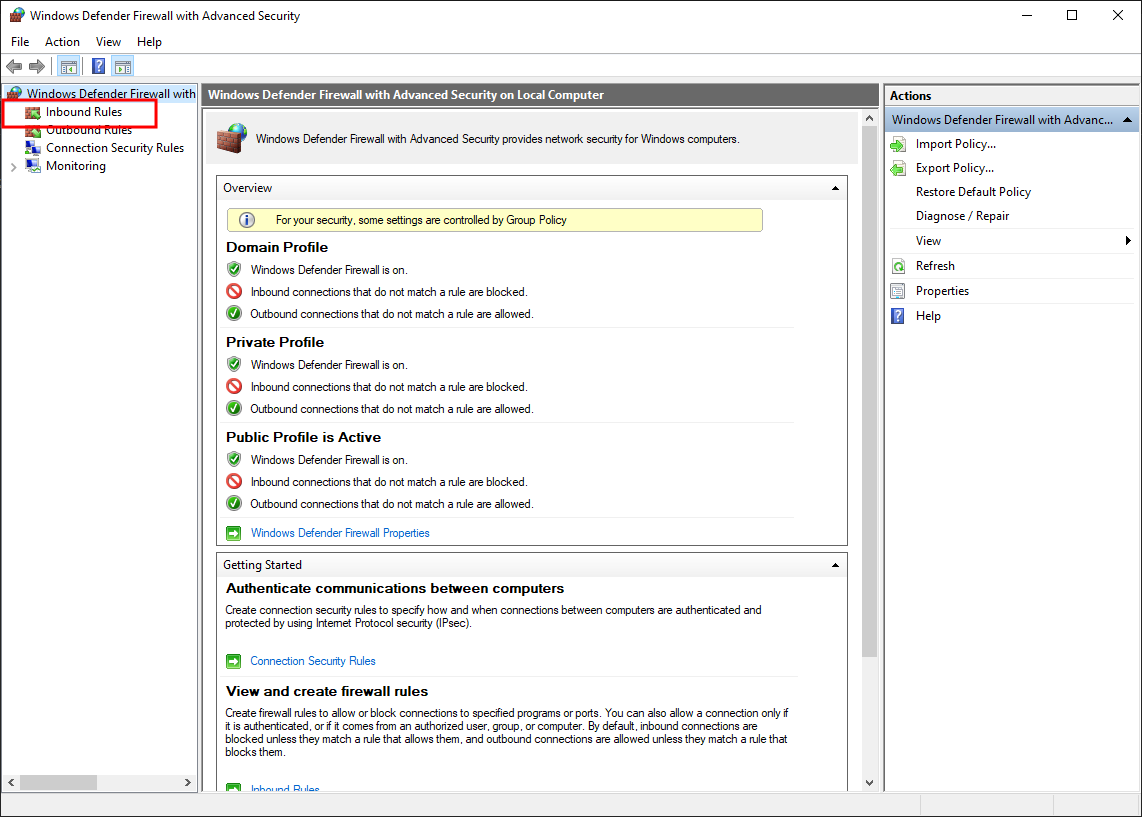Click the Back arrow in the toolbar
1142x817 pixels.
tap(14, 67)
